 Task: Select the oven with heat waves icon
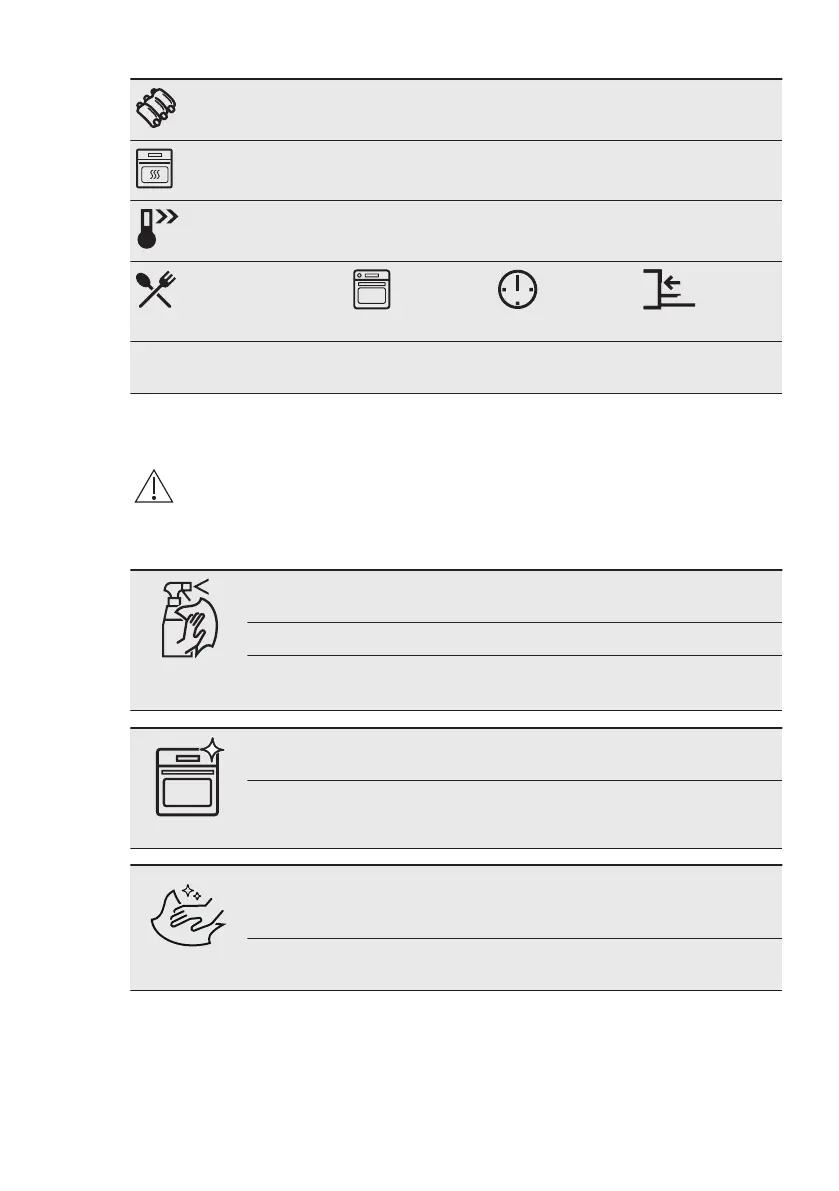pyautogui.click(x=154, y=169)
